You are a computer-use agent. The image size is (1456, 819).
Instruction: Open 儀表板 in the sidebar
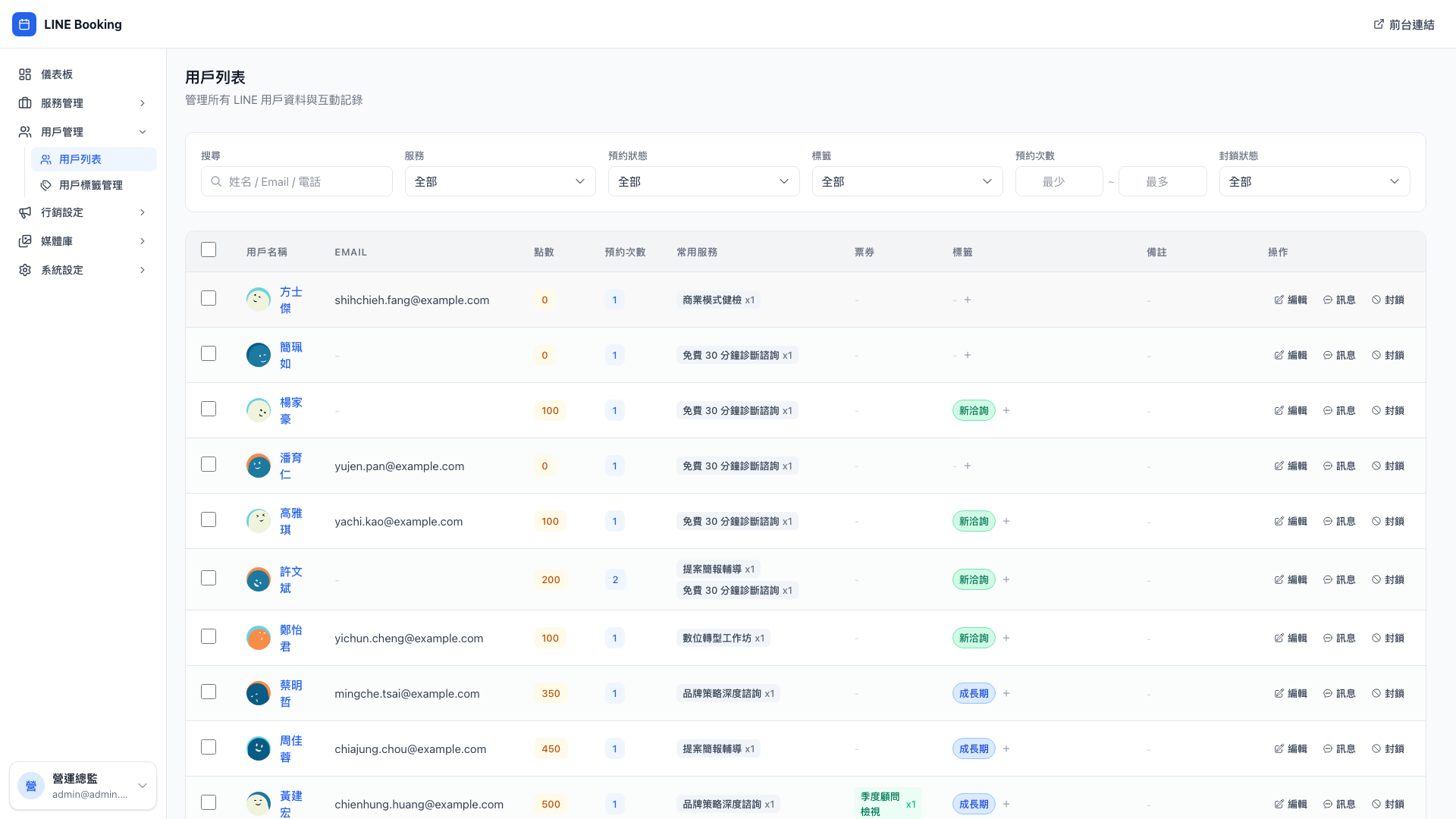(83, 74)
